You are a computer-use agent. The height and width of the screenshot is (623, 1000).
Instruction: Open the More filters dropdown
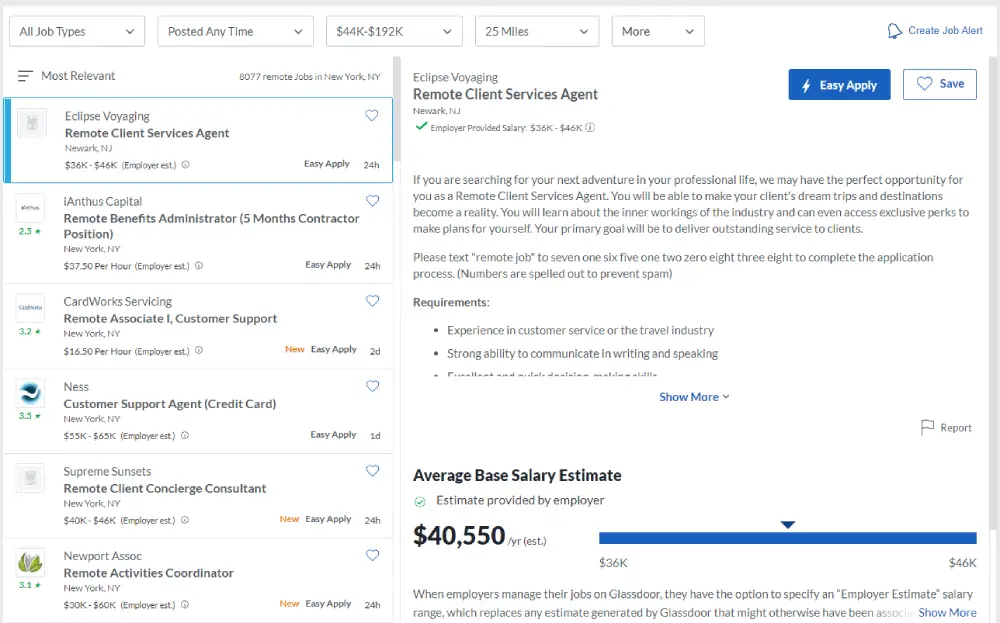tap(658, 31)
